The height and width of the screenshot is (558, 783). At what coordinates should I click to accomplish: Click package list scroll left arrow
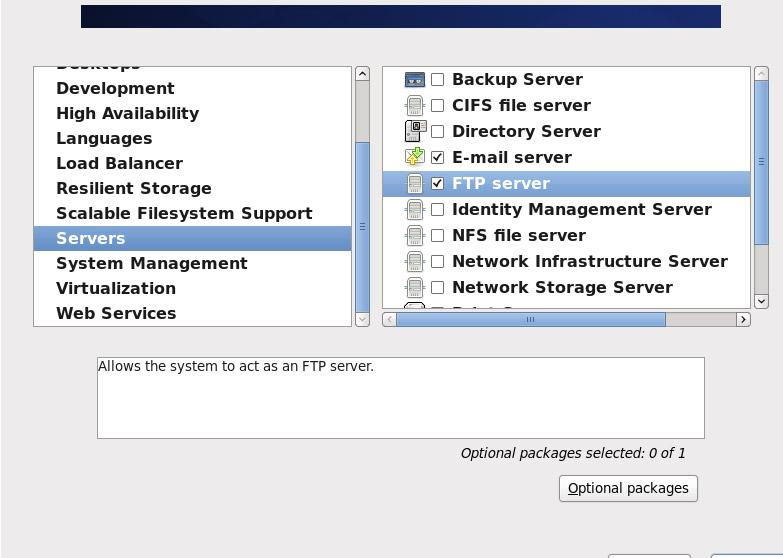click(390, 319)
